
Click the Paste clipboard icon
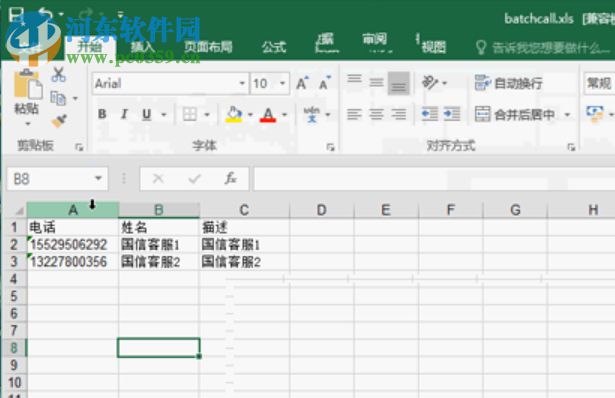(27, 84)
